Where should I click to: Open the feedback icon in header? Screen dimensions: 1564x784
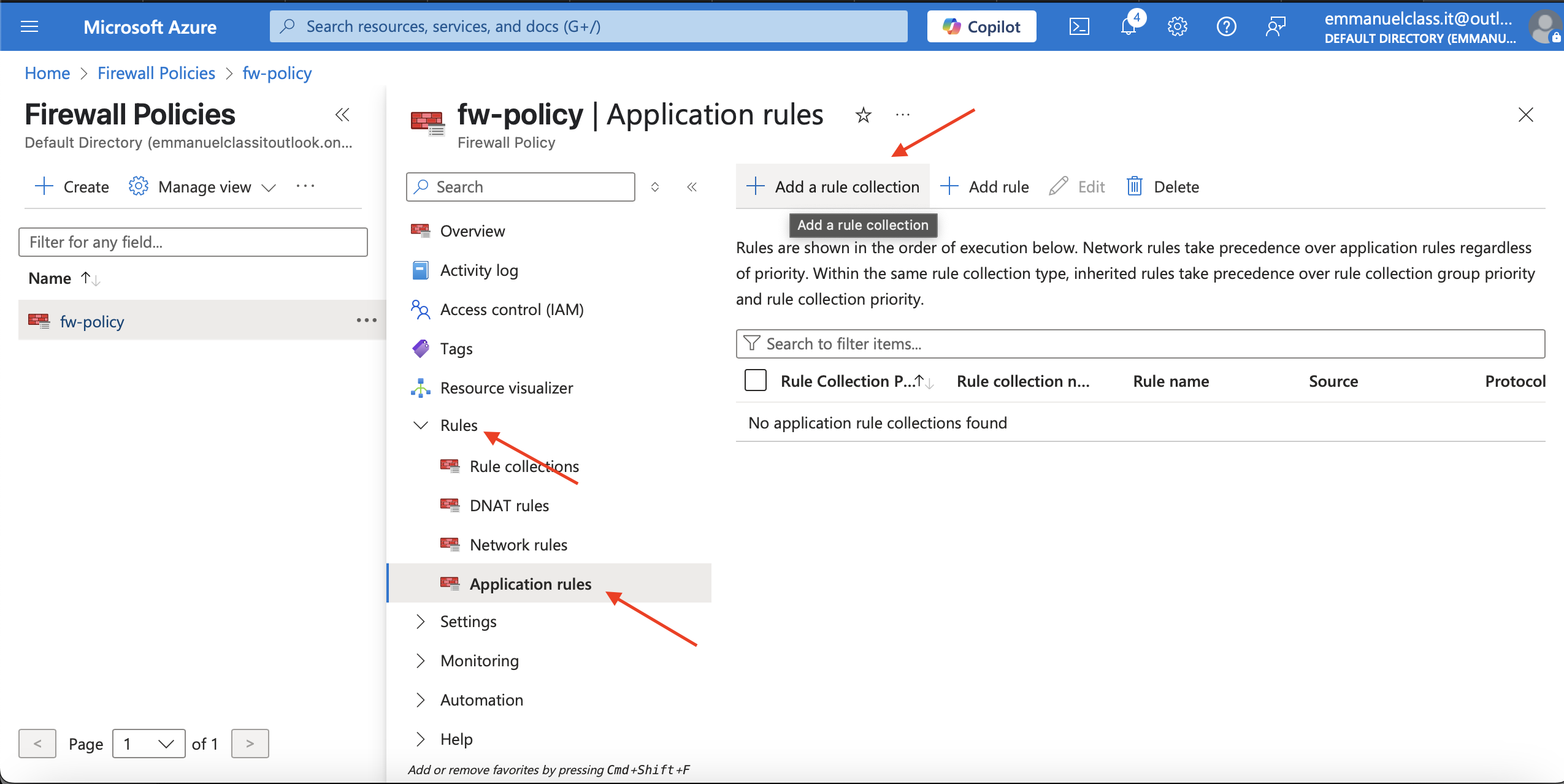click(x=1275, y=26)
